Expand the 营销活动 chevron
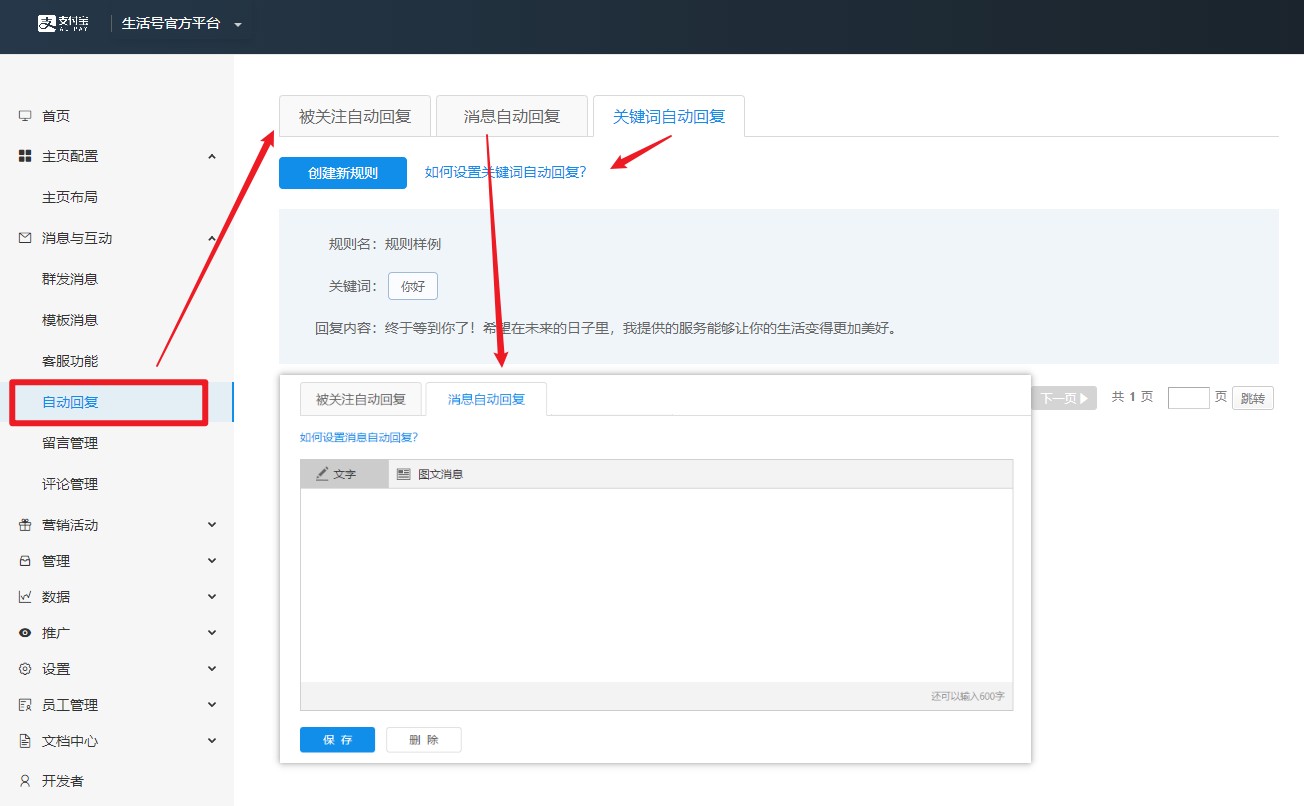 [211, 525]
